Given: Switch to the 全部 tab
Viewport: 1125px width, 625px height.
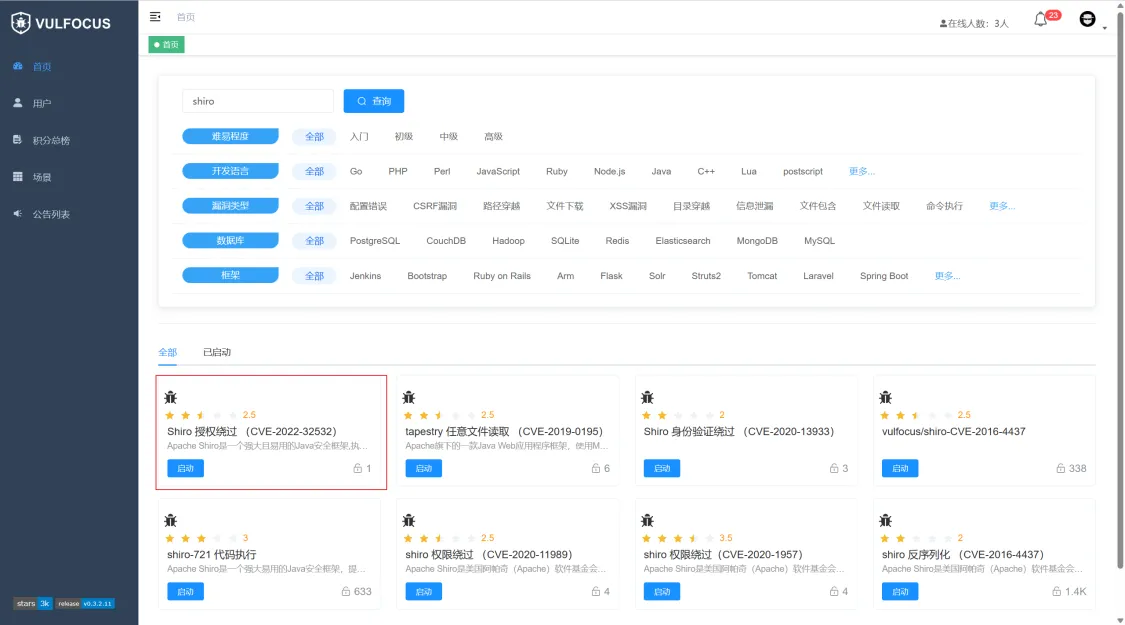Looking at the screenshot, I should (167, 352).
